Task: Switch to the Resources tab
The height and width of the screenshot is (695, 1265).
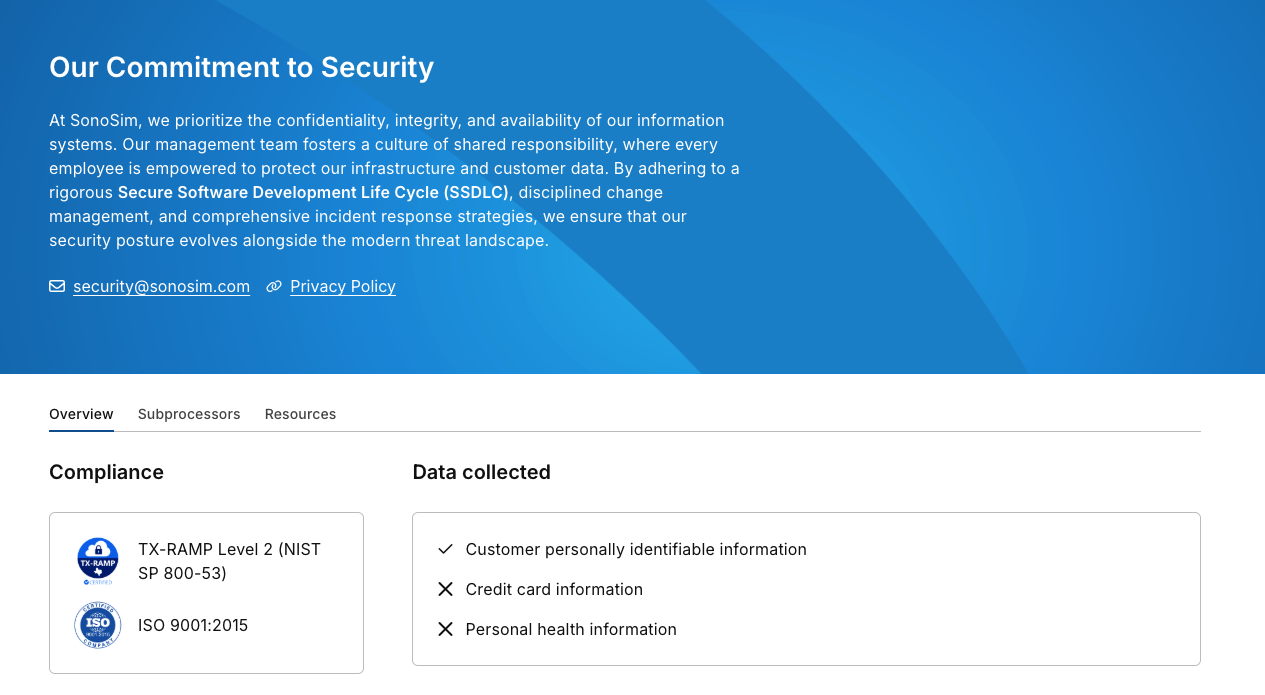Action: (x=300, y=414)
